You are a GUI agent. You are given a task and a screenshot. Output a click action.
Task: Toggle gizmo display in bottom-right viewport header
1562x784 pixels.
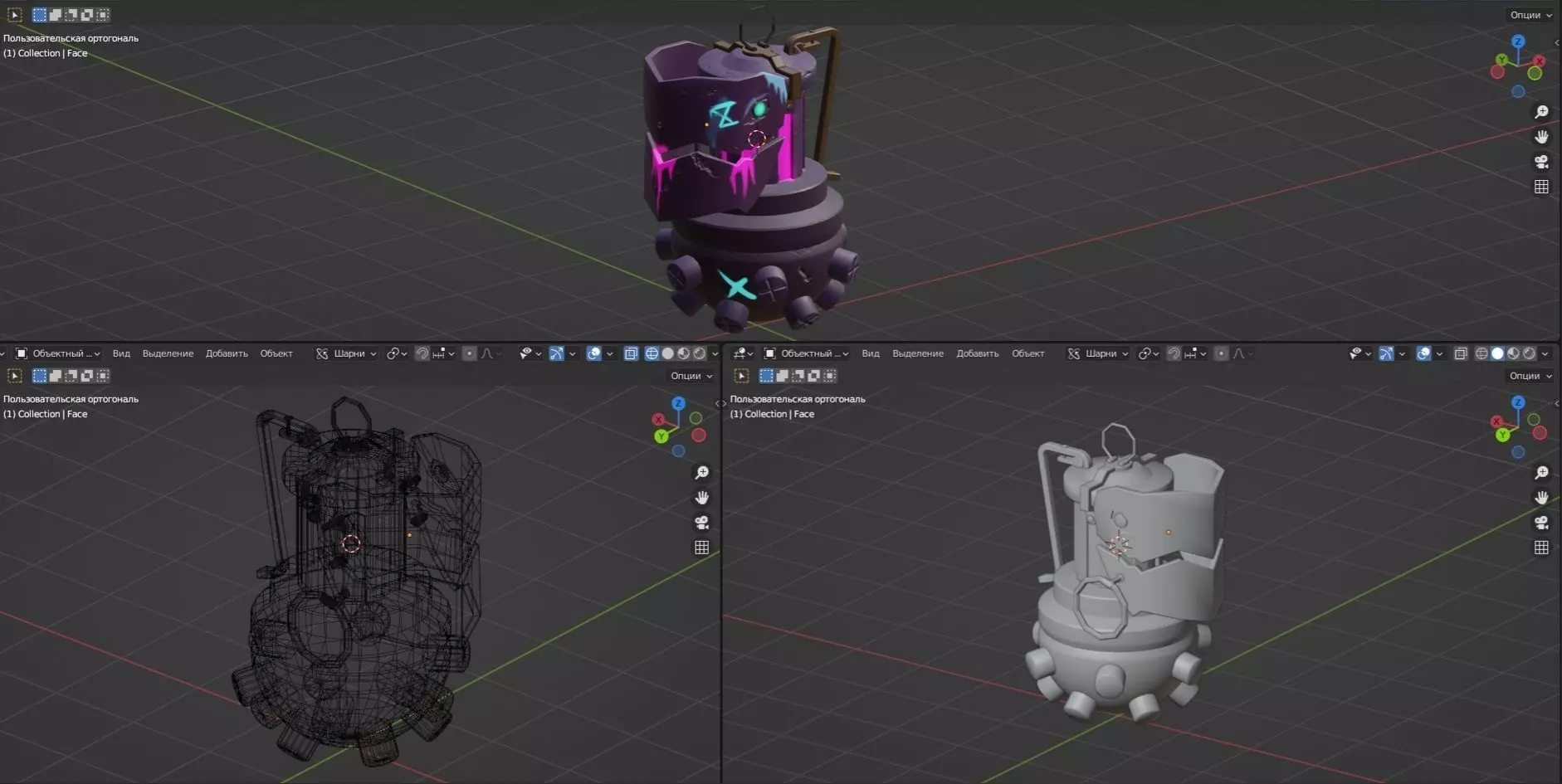coord(1386,353)
